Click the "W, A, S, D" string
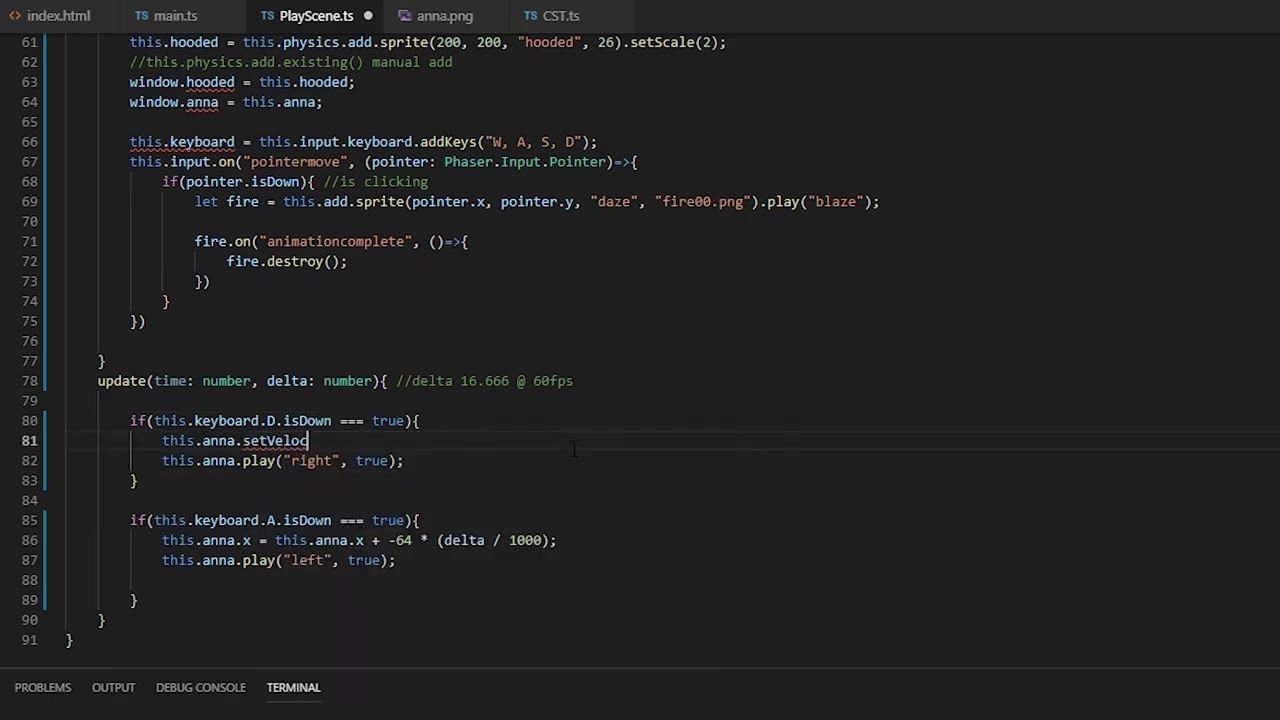 click(533, 142)
